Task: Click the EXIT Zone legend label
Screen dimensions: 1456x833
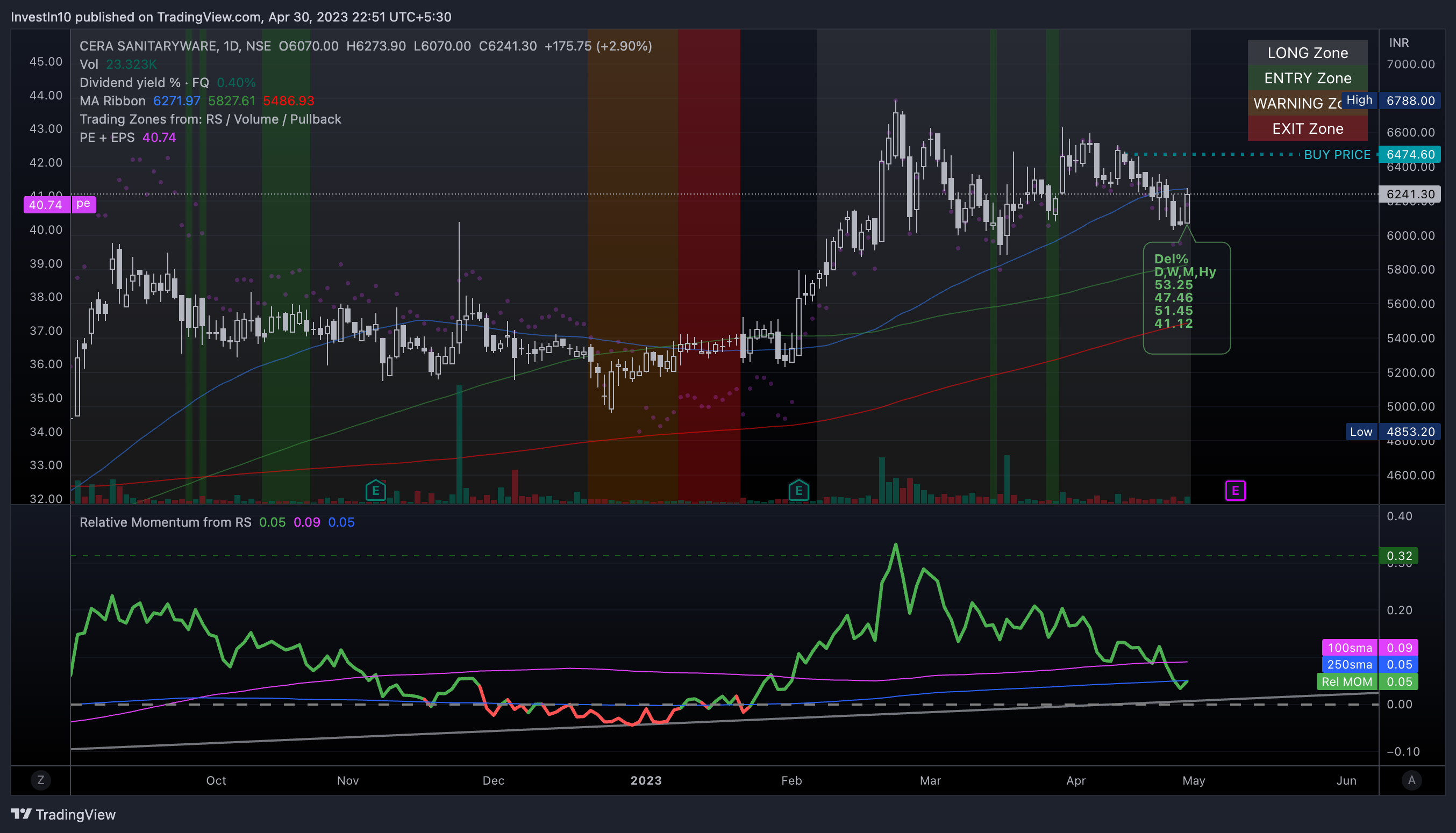Action: [1307, 128]
